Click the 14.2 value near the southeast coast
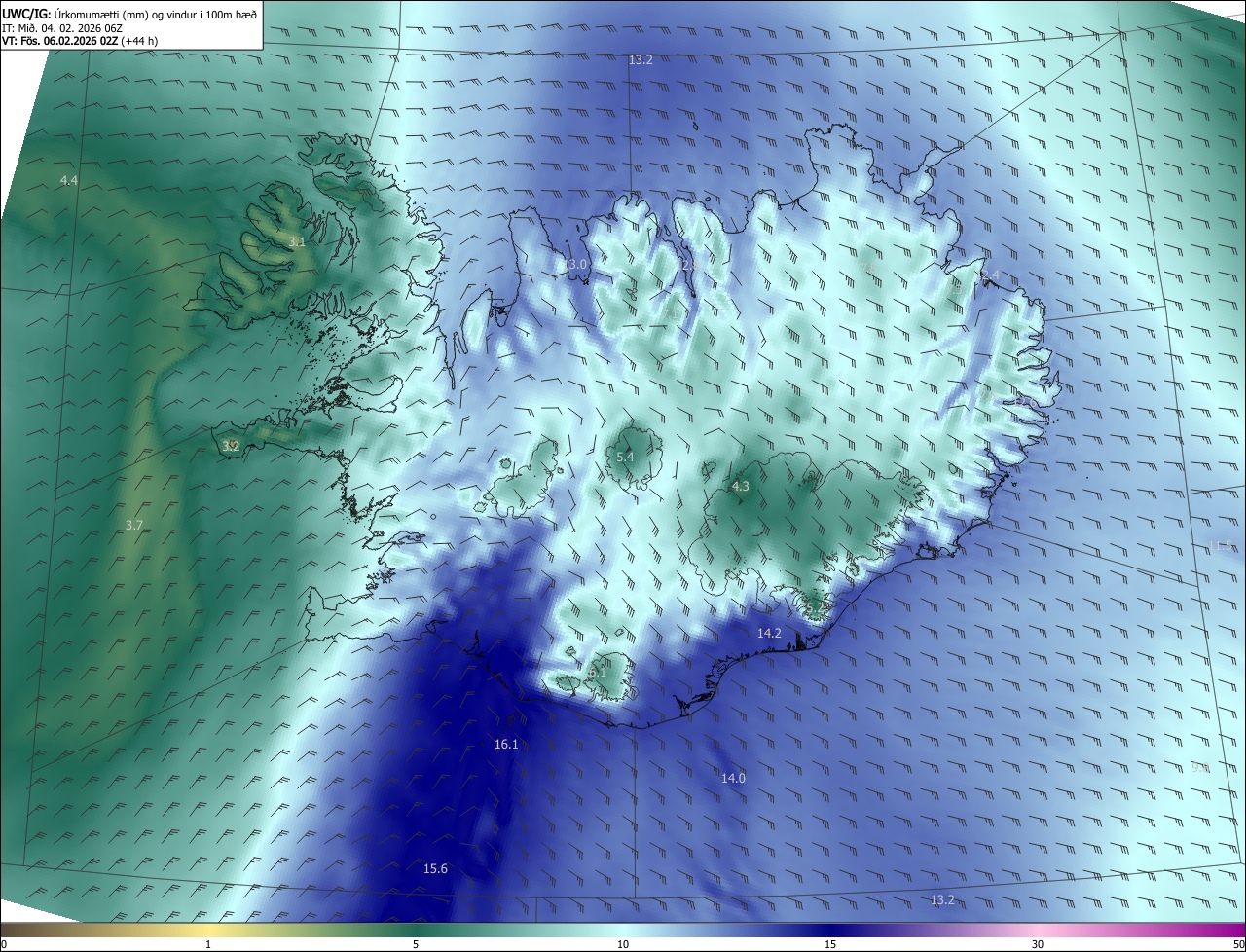This screenshot has width=1246, height=952. pyautogui.click(x=769, y=633)
